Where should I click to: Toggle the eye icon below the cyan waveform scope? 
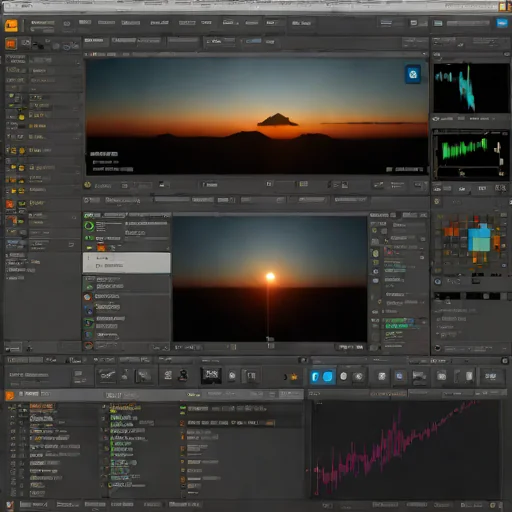coord(436,119)
